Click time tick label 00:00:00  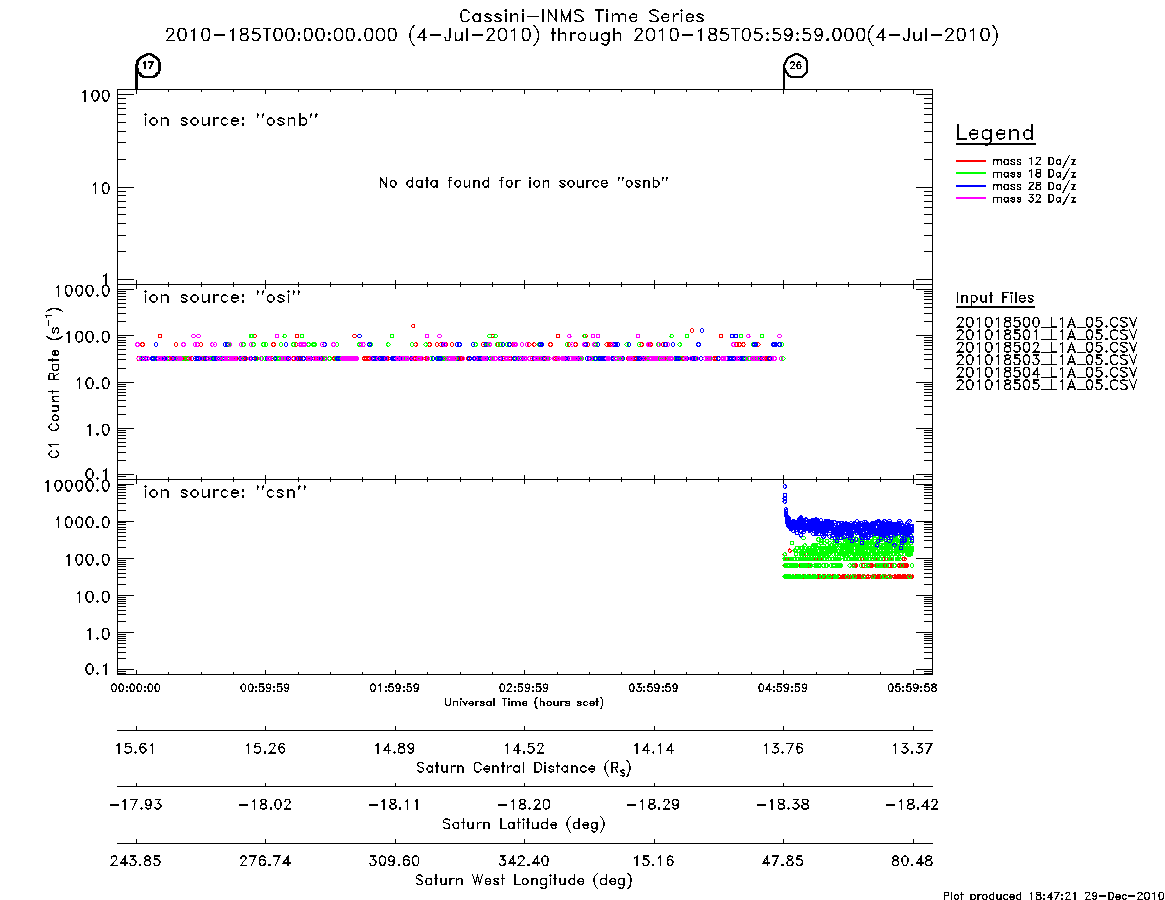tap(135, 688)
